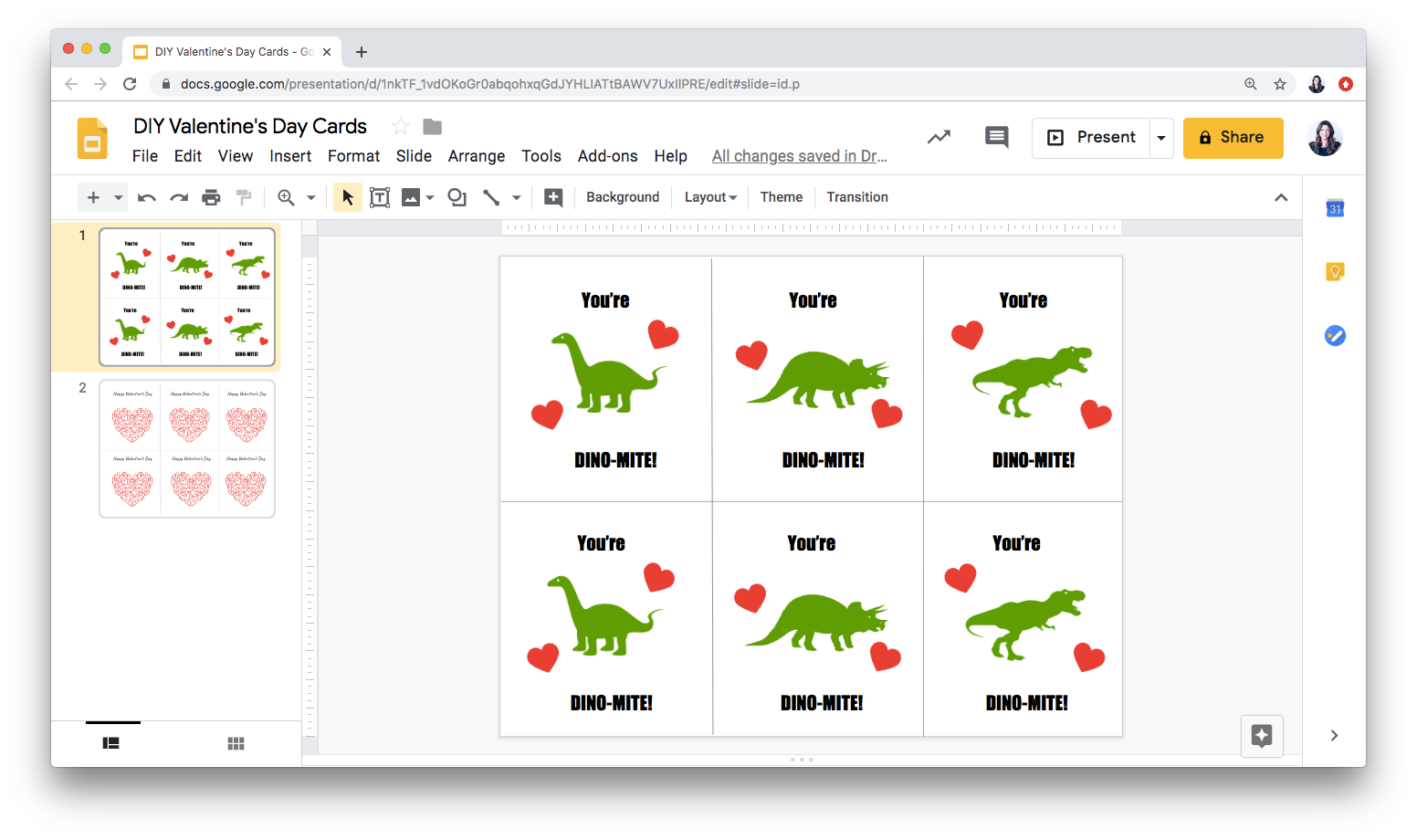
Task: Open a new browser tab
Action: click(x=362, y=52)
